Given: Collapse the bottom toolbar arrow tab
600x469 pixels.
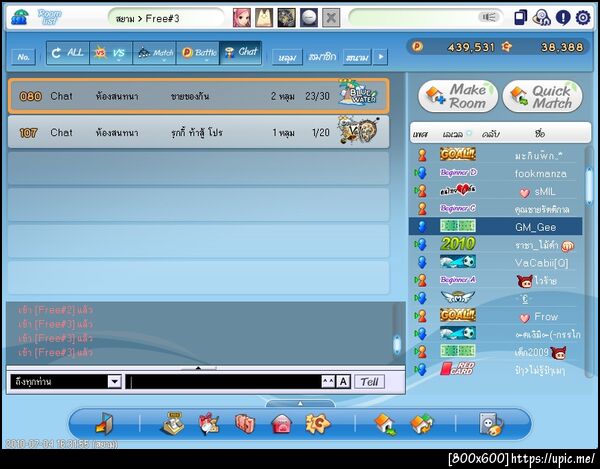Looking at the screenshot, I should pyautogui.click(x=300, y=403).
